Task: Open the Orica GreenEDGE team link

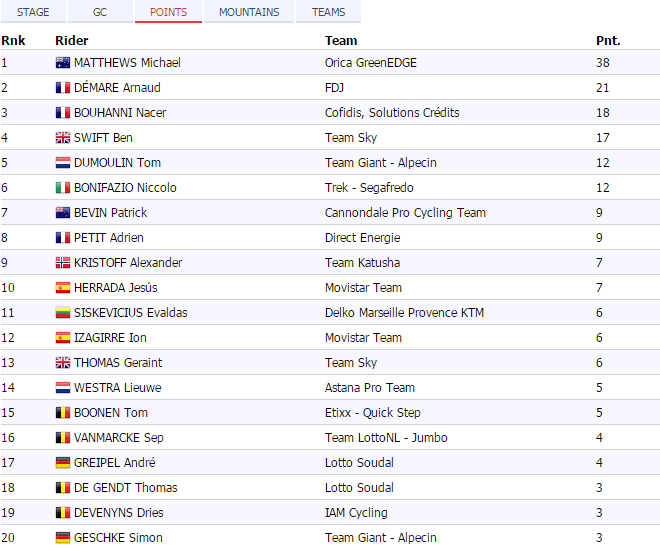Action: pos(371,63)
